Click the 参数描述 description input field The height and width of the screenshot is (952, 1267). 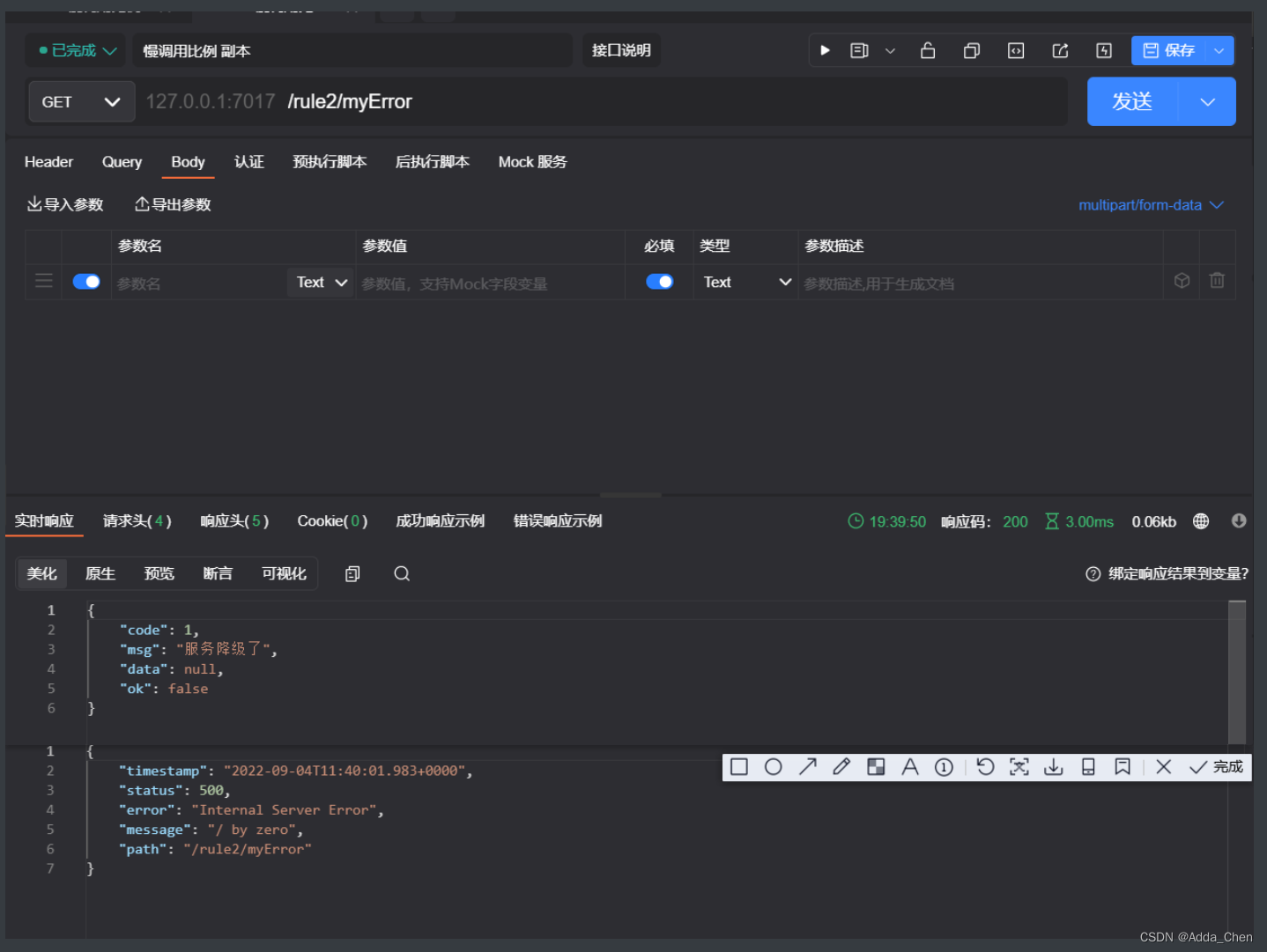coord(981,283)
